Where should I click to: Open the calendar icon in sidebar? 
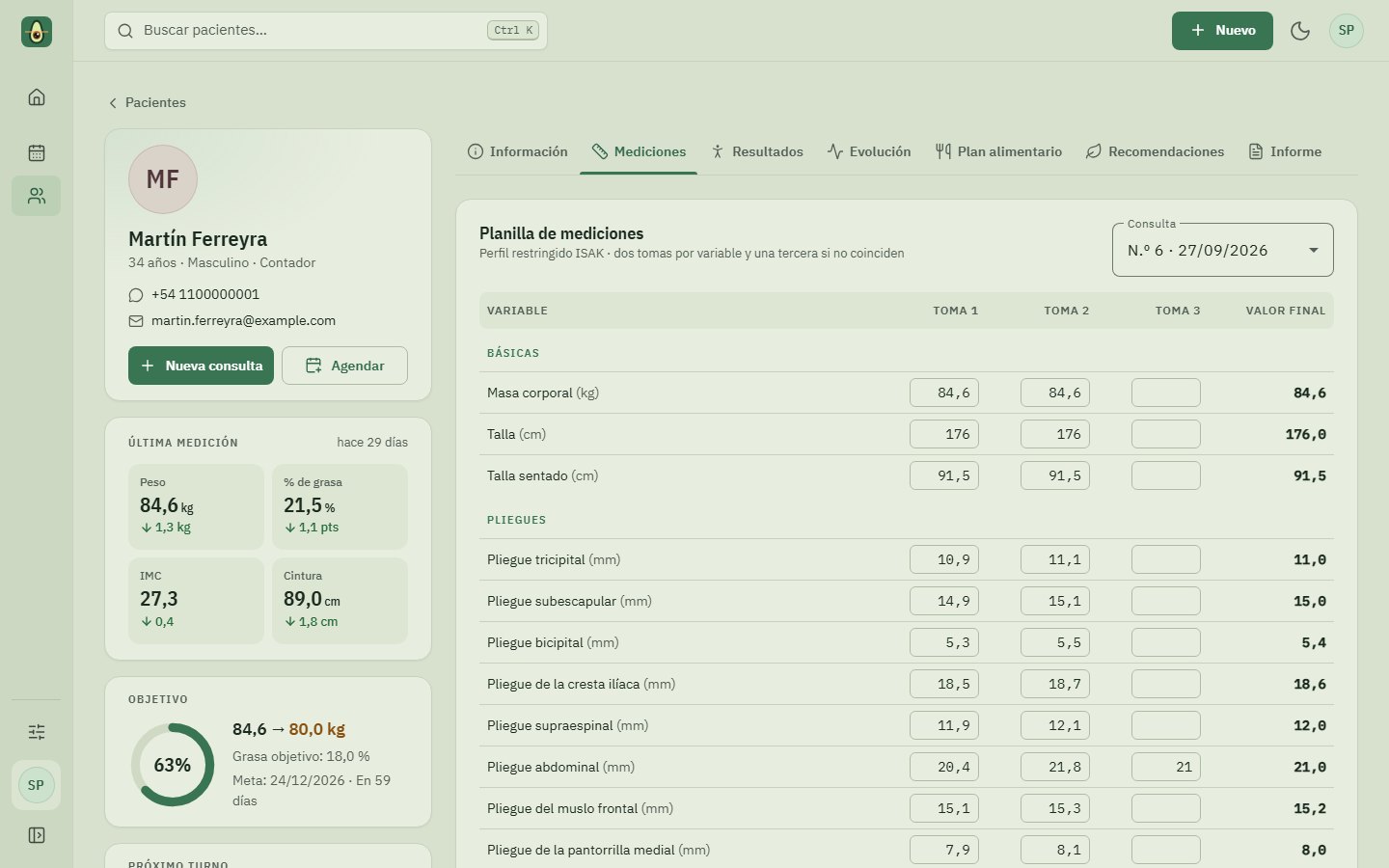[37, 152]
